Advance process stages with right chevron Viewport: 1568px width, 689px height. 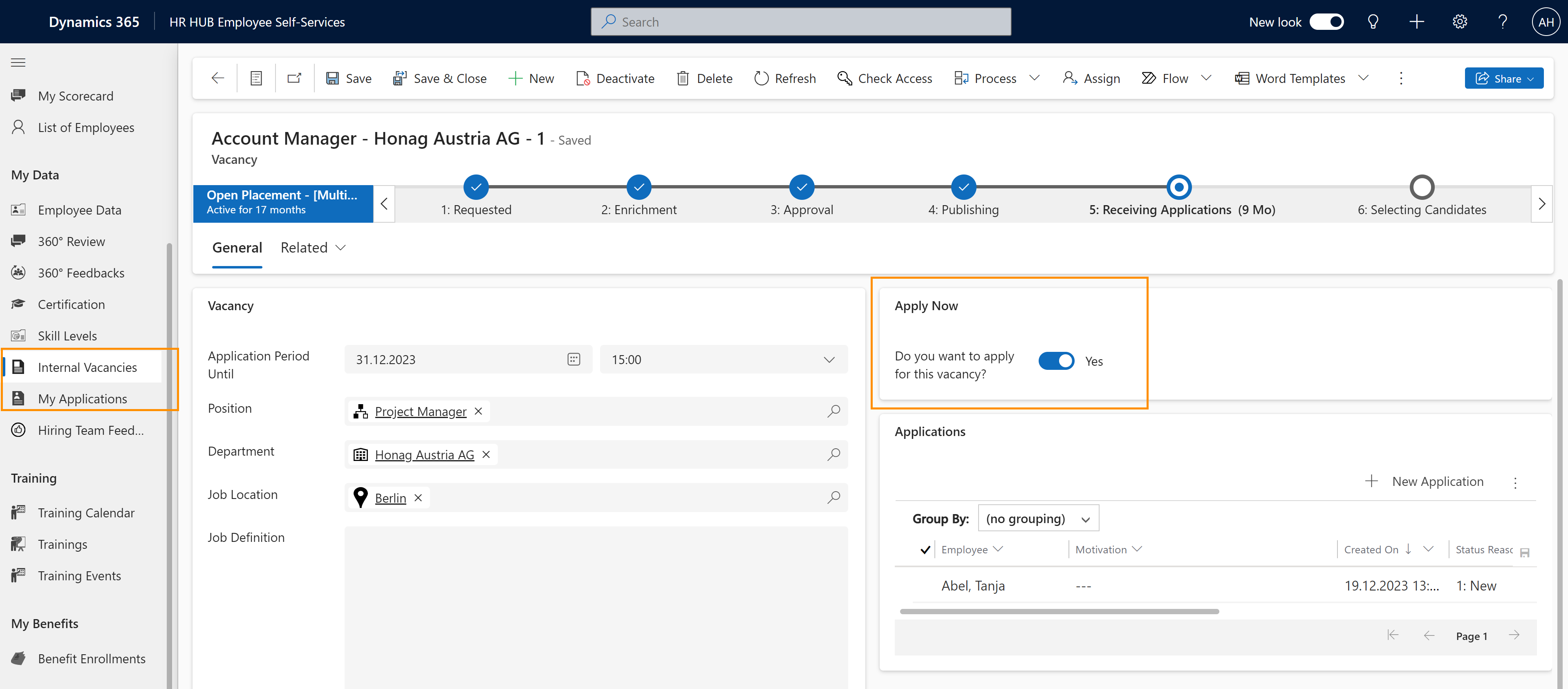point(1541,203)
